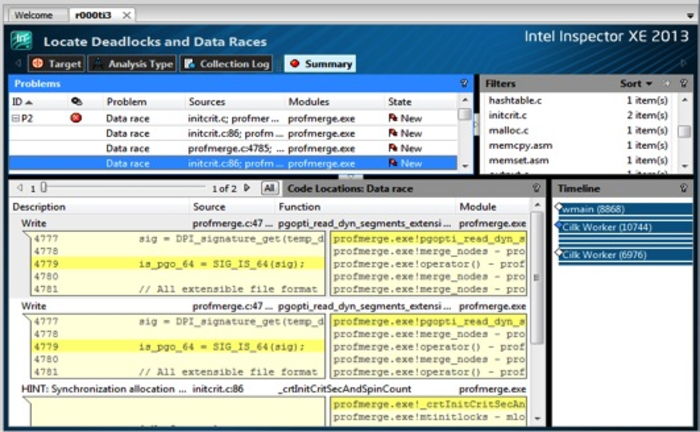Open Timeline pane help icon
This screenshot has width=700, height=432.
683,188
